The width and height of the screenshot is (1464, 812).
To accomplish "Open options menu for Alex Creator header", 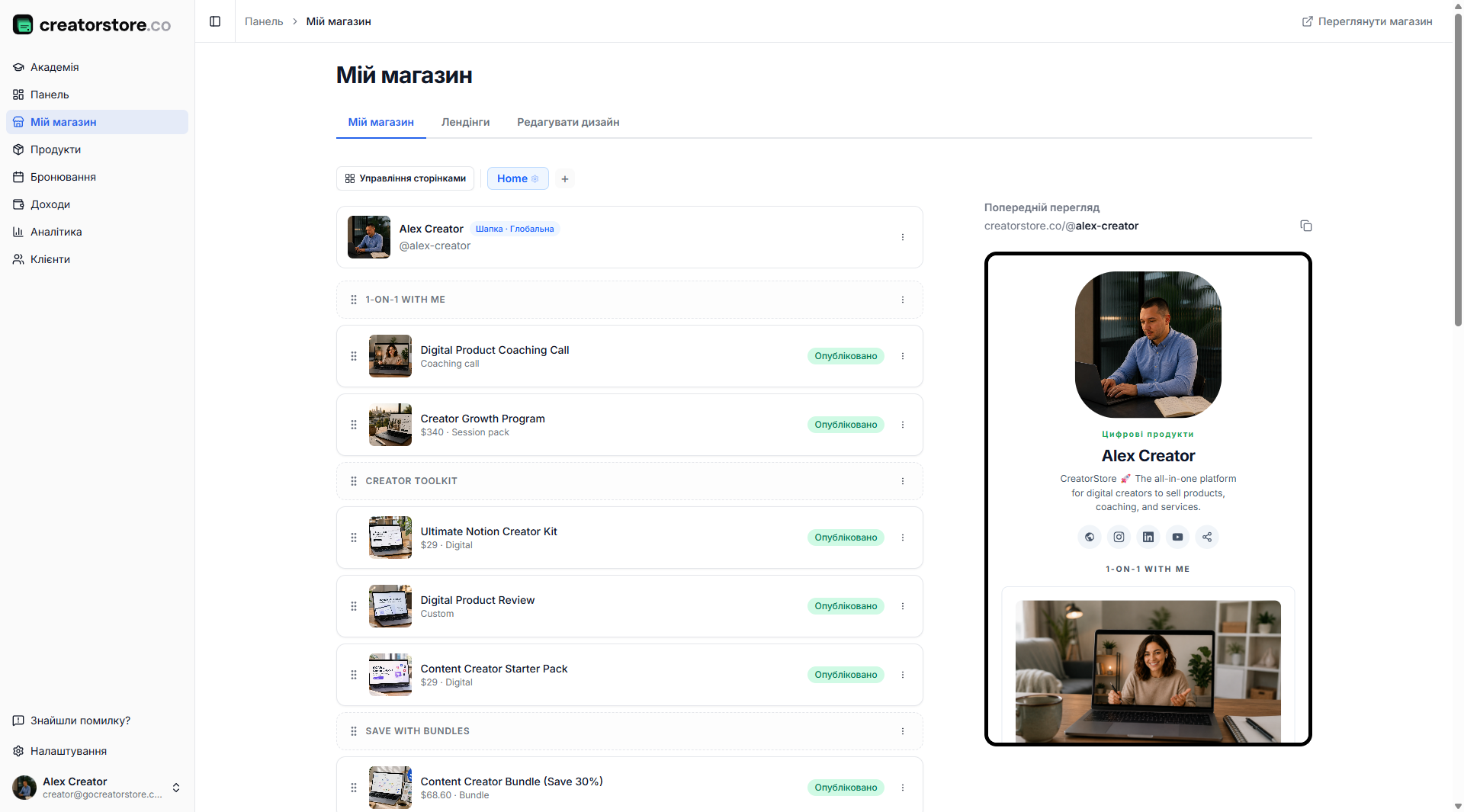I will [903, 237].
